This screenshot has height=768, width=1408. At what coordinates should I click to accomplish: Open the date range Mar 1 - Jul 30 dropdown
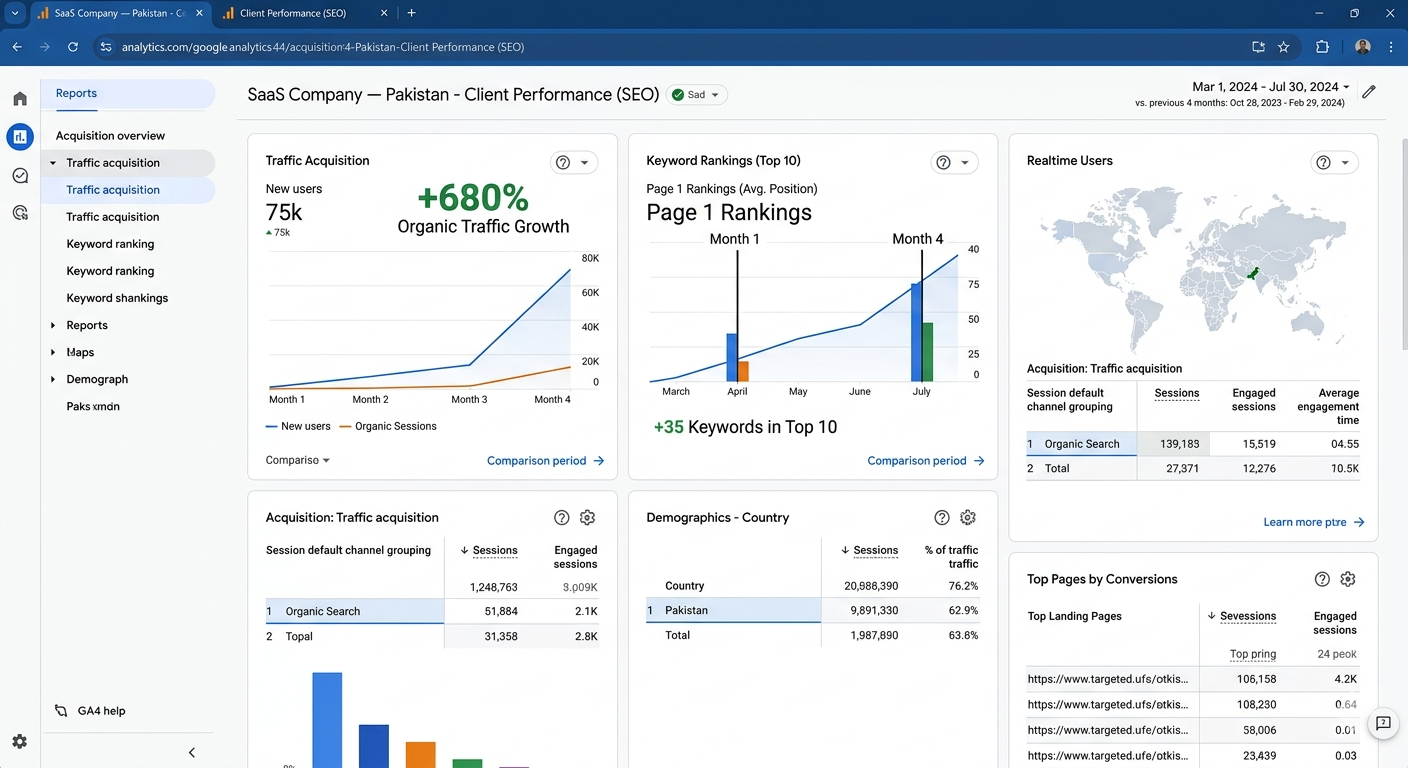[x=1271, y=87]
